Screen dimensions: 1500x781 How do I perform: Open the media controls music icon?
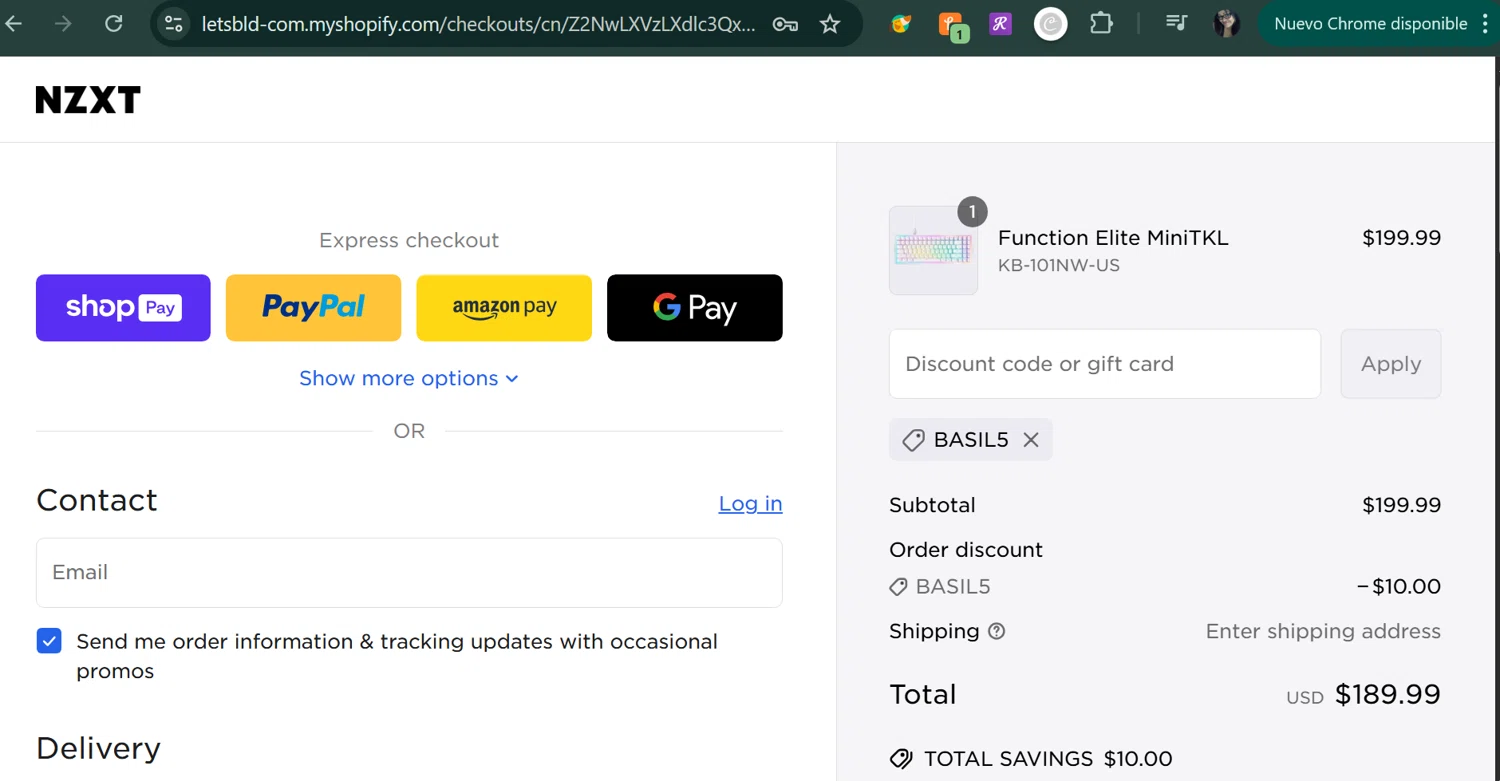(1176, 23)
